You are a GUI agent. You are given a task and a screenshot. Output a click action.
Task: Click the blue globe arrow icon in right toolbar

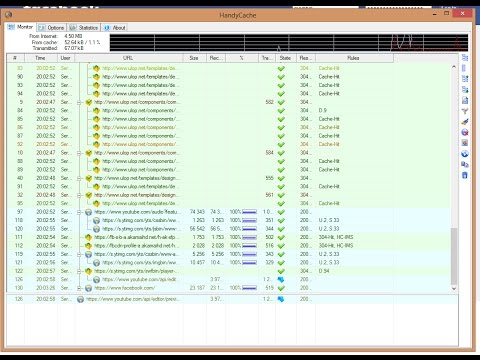pyautogui.click(x=465, y=154)
